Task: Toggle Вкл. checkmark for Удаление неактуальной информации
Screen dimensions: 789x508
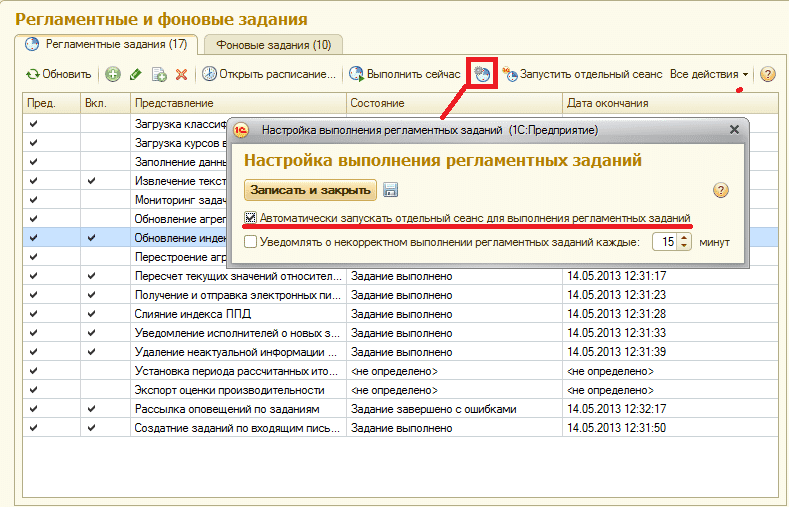Action: click(x=91, y=351)
